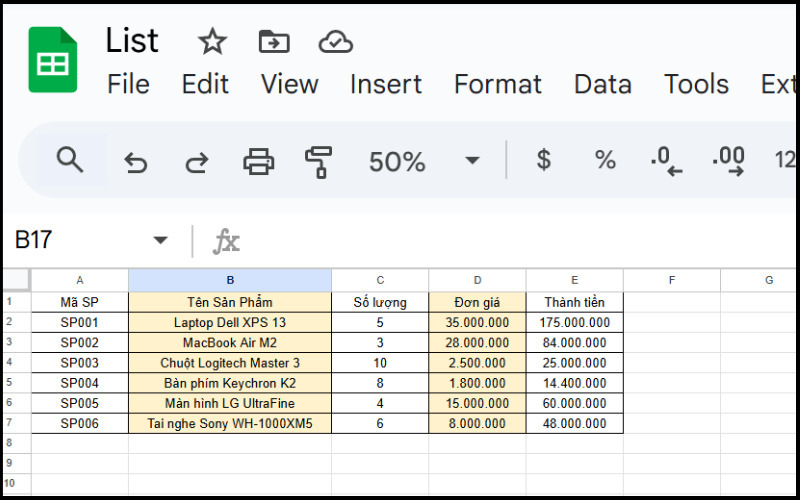
Task: Click cell containing Laptop Dell XPS 13
Action: click(x=230, y=323)
